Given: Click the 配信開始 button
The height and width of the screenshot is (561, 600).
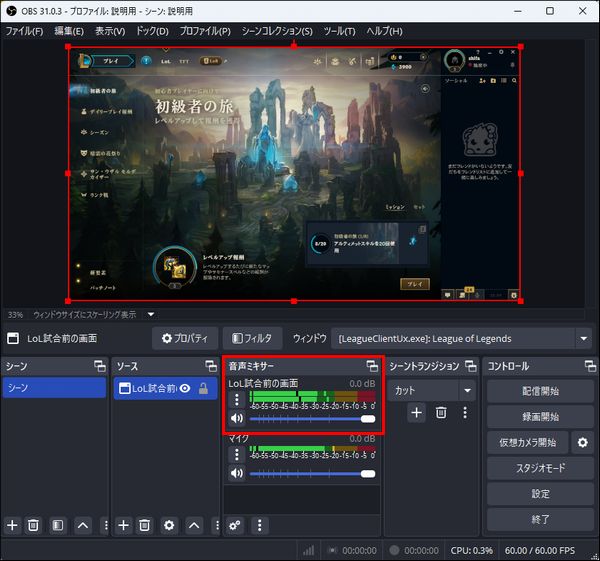Looking at the screenshot, I should point(540,391).
